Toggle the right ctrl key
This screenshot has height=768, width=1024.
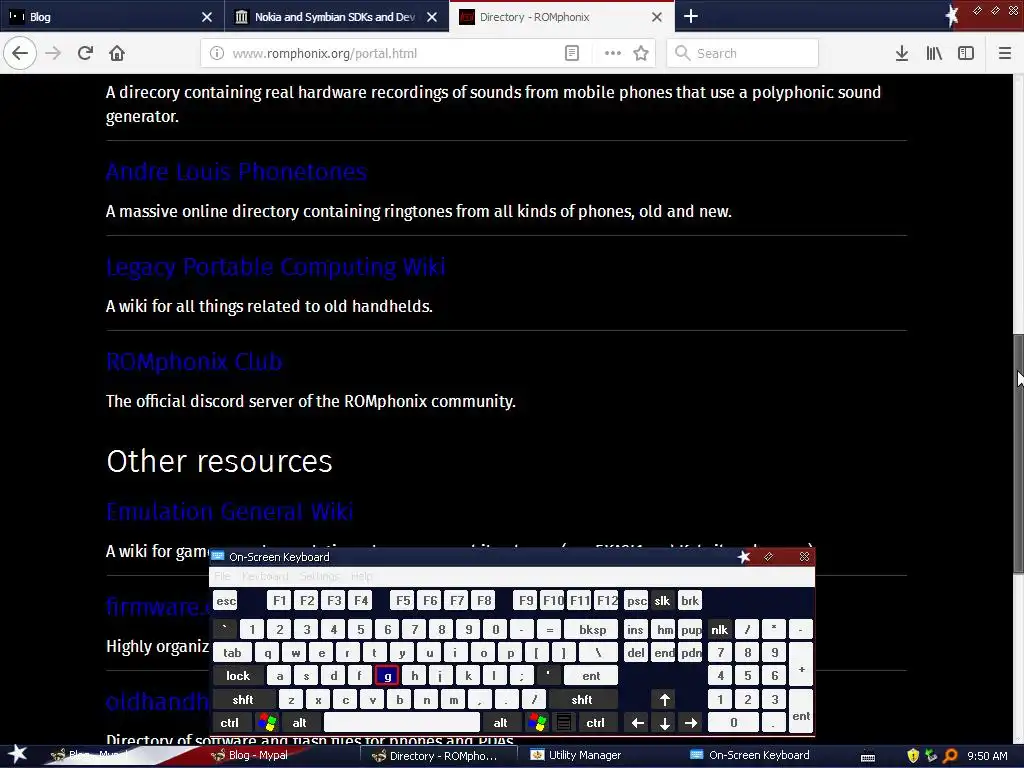595,723
